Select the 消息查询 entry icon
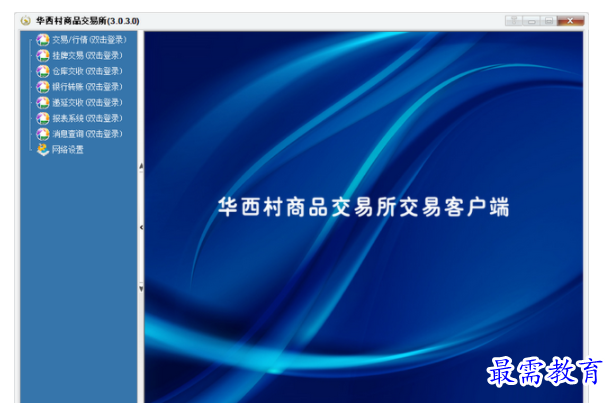 point(43,134)
